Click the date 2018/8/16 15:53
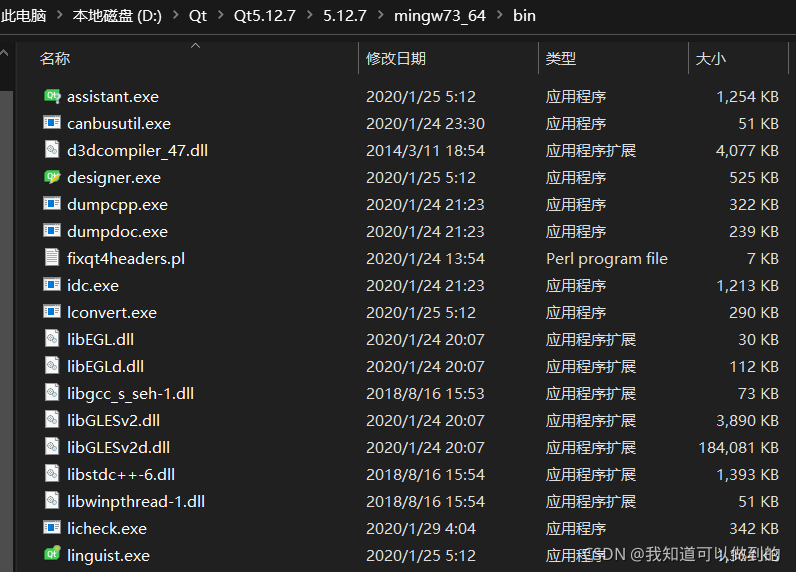Image resolution: width=796 pixels, height=572 pixels. 425,393
